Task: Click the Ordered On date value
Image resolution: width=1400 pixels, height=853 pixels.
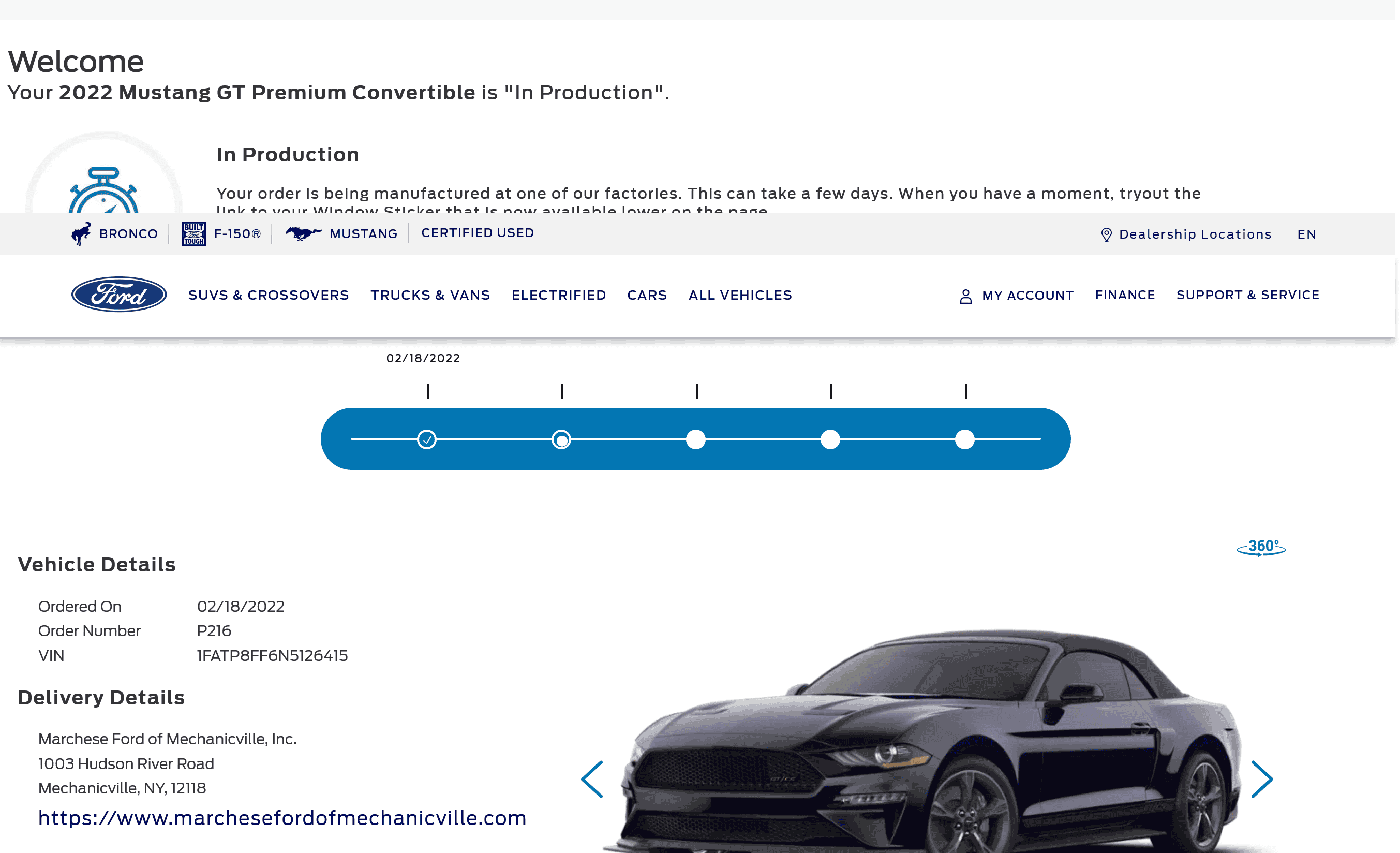Action: coord(241,606)
